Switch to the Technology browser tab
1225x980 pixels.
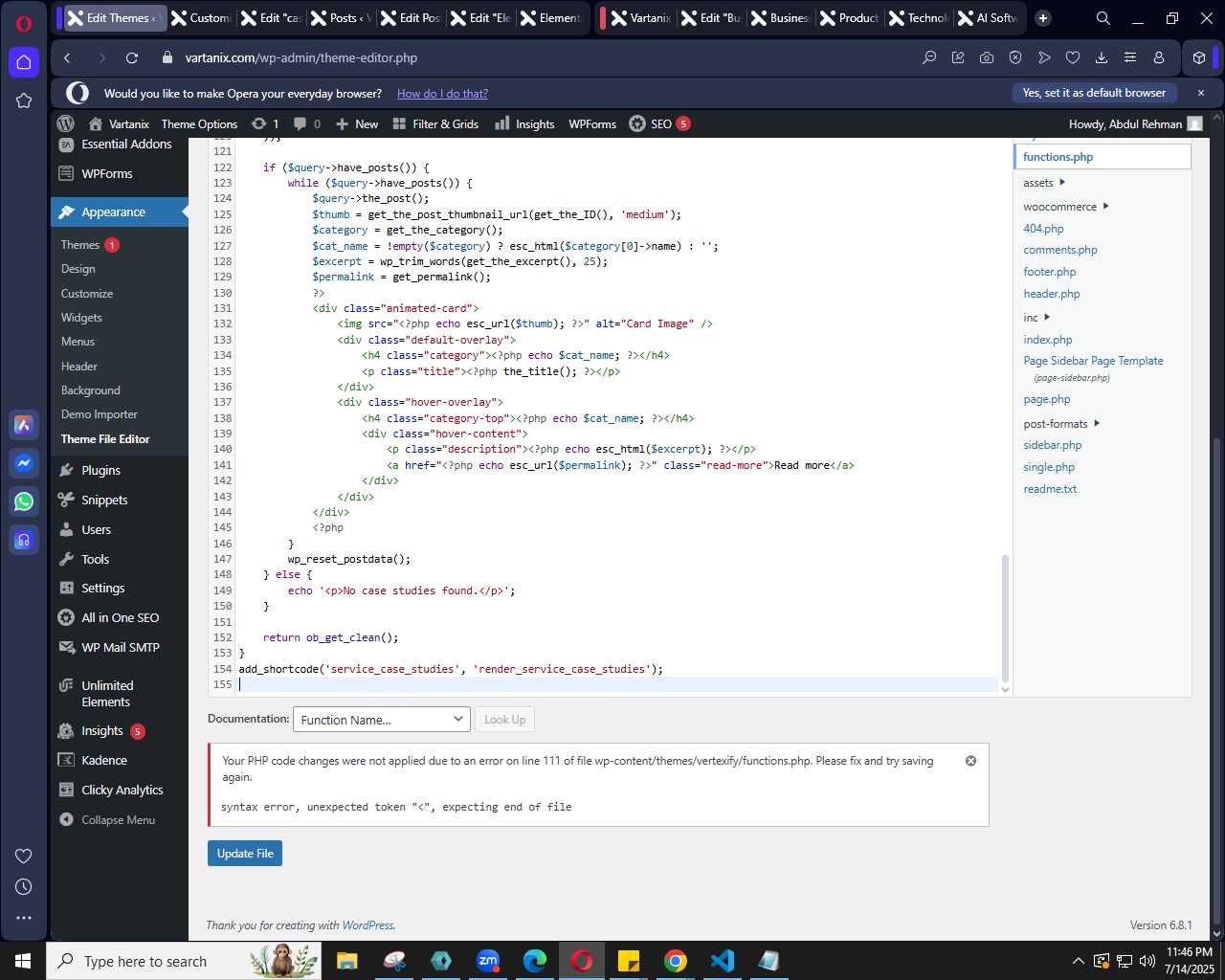coord(919,18)
